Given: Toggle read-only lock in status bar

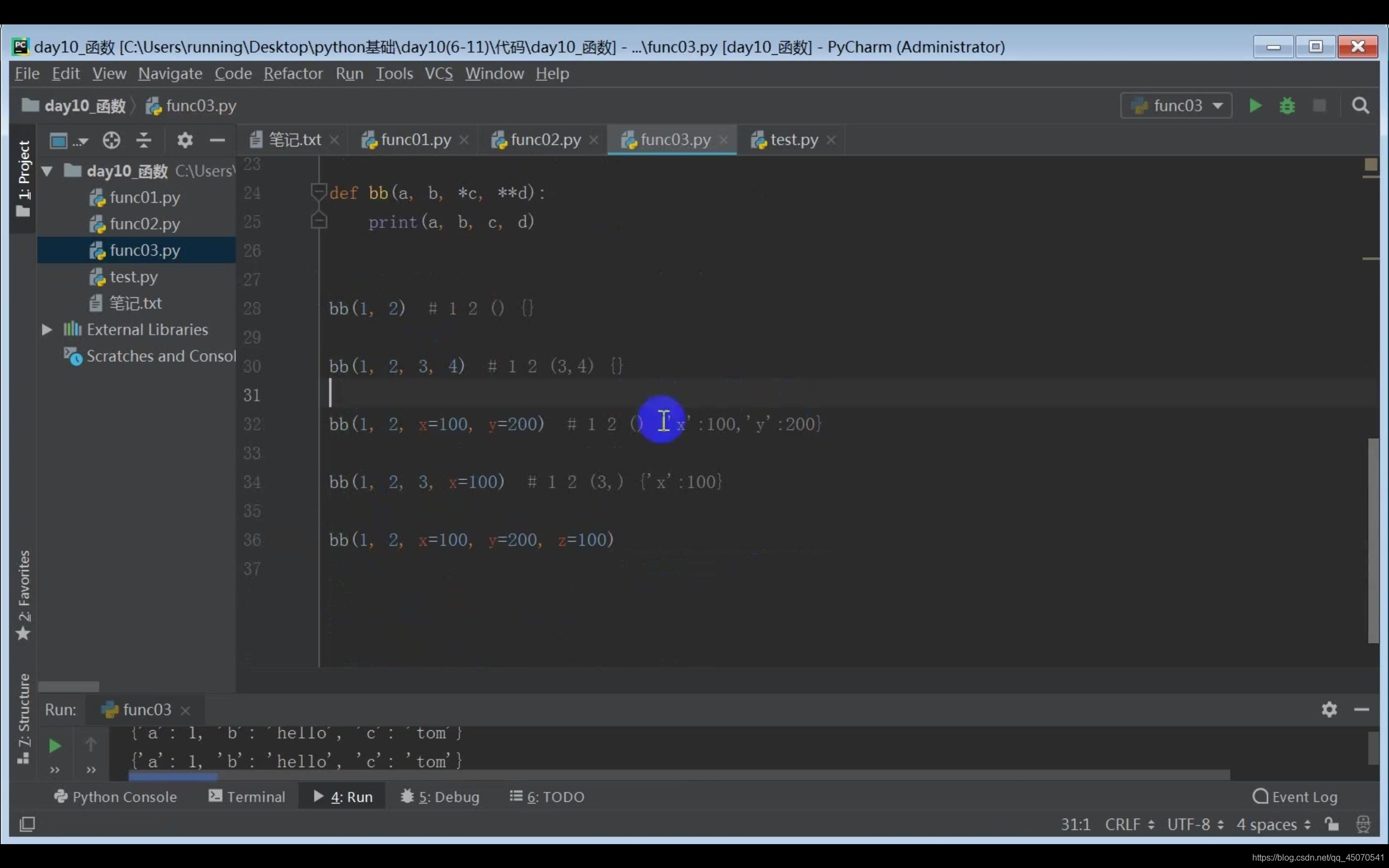Looking at the screenshot, I should pos(1331,825).
